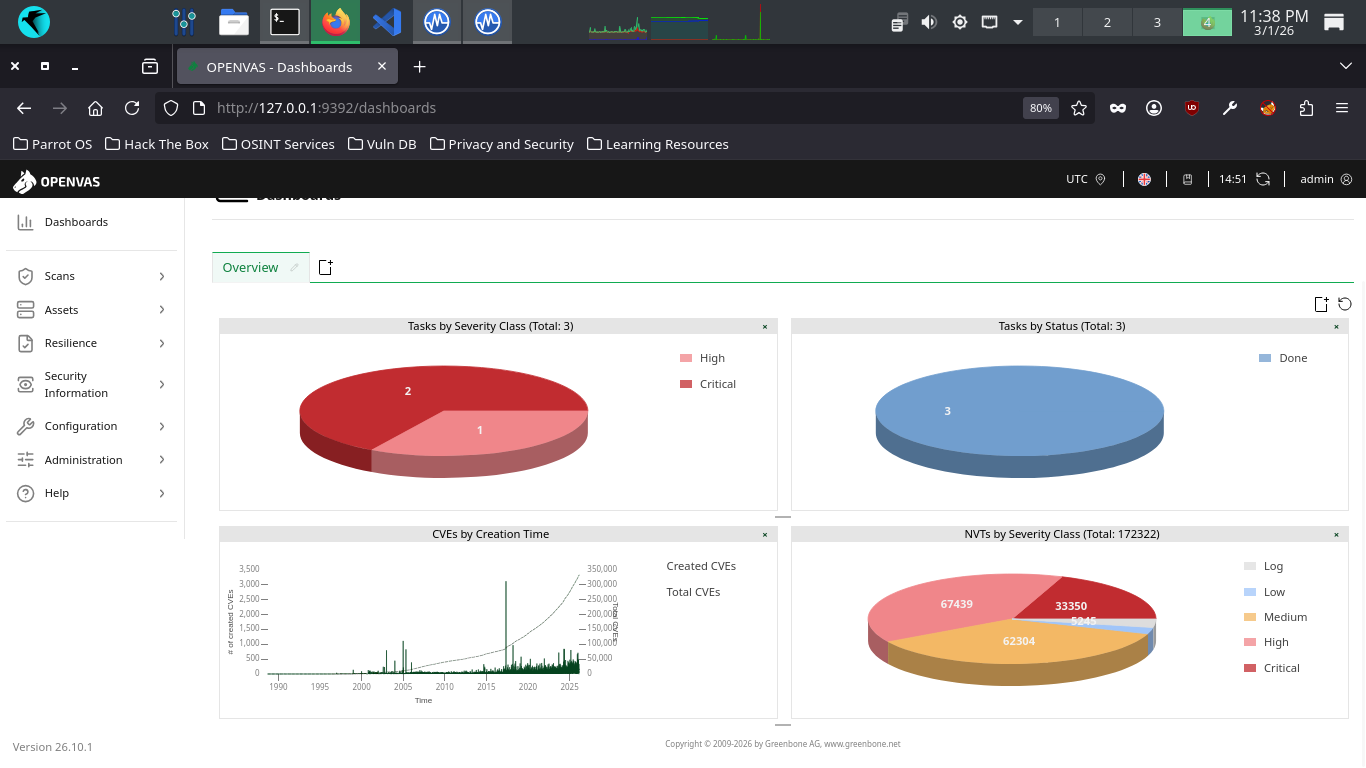Click the add new dashboard icon beside Overview
1366x768 pixels.
point(325,267)
